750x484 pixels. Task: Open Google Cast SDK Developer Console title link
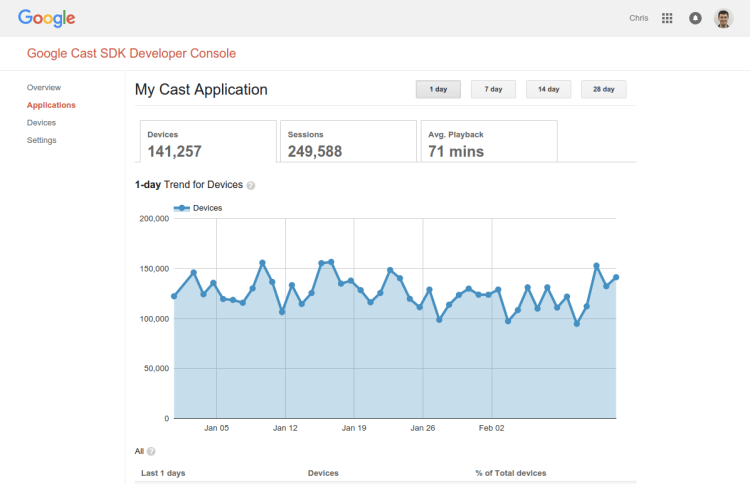point(131,53)
